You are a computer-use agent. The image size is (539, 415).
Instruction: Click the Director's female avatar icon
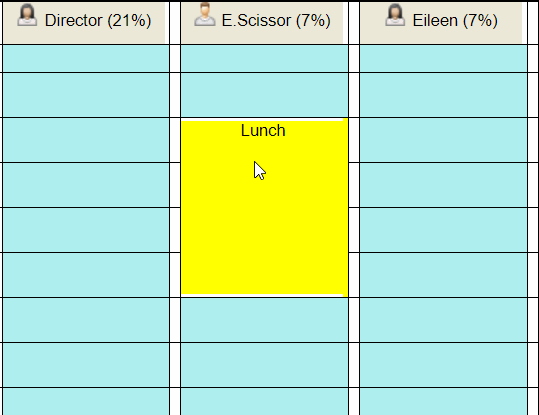click(x=27, y=15)
